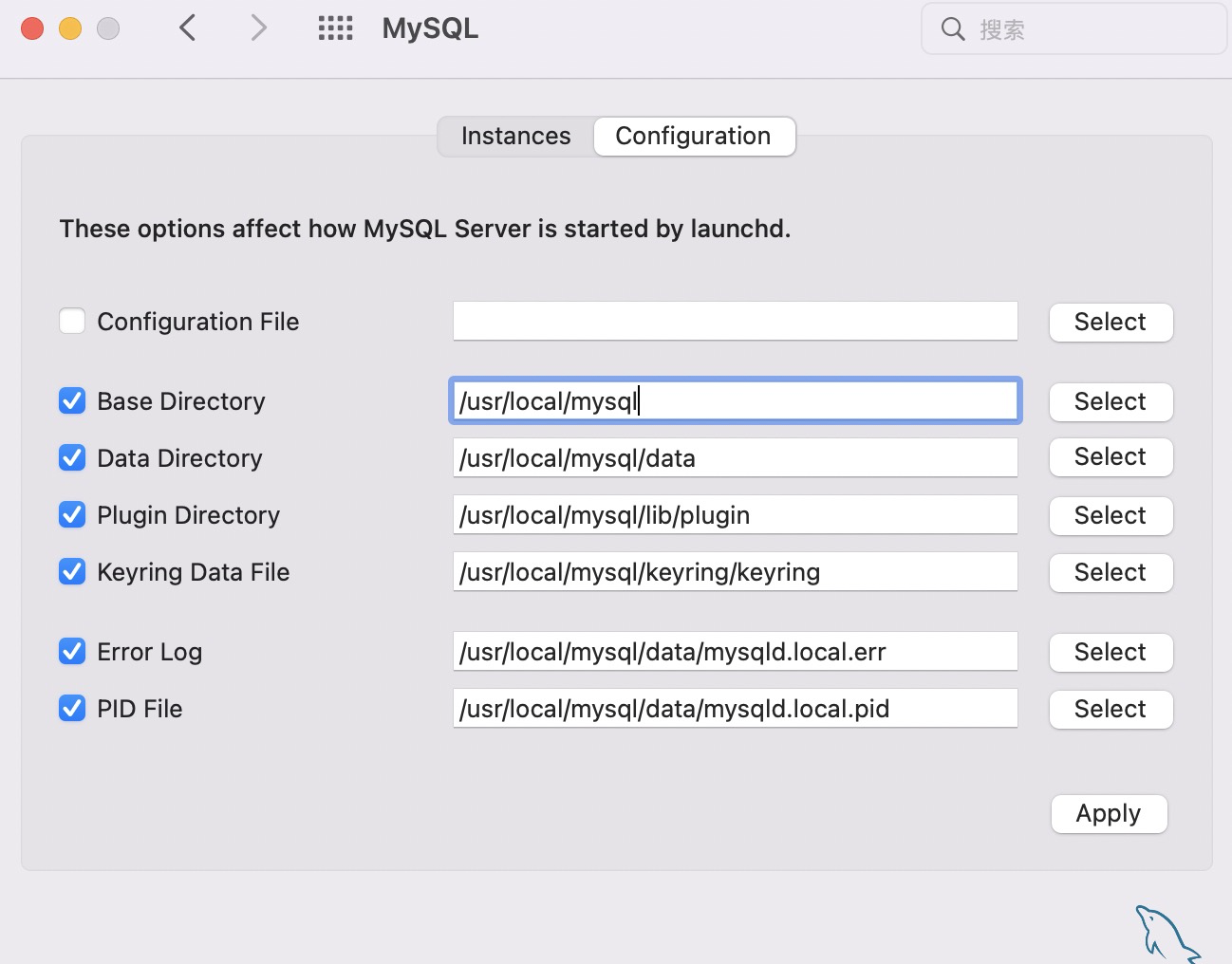Edit the /usr/local/mysql/data path field

point(736,457)
